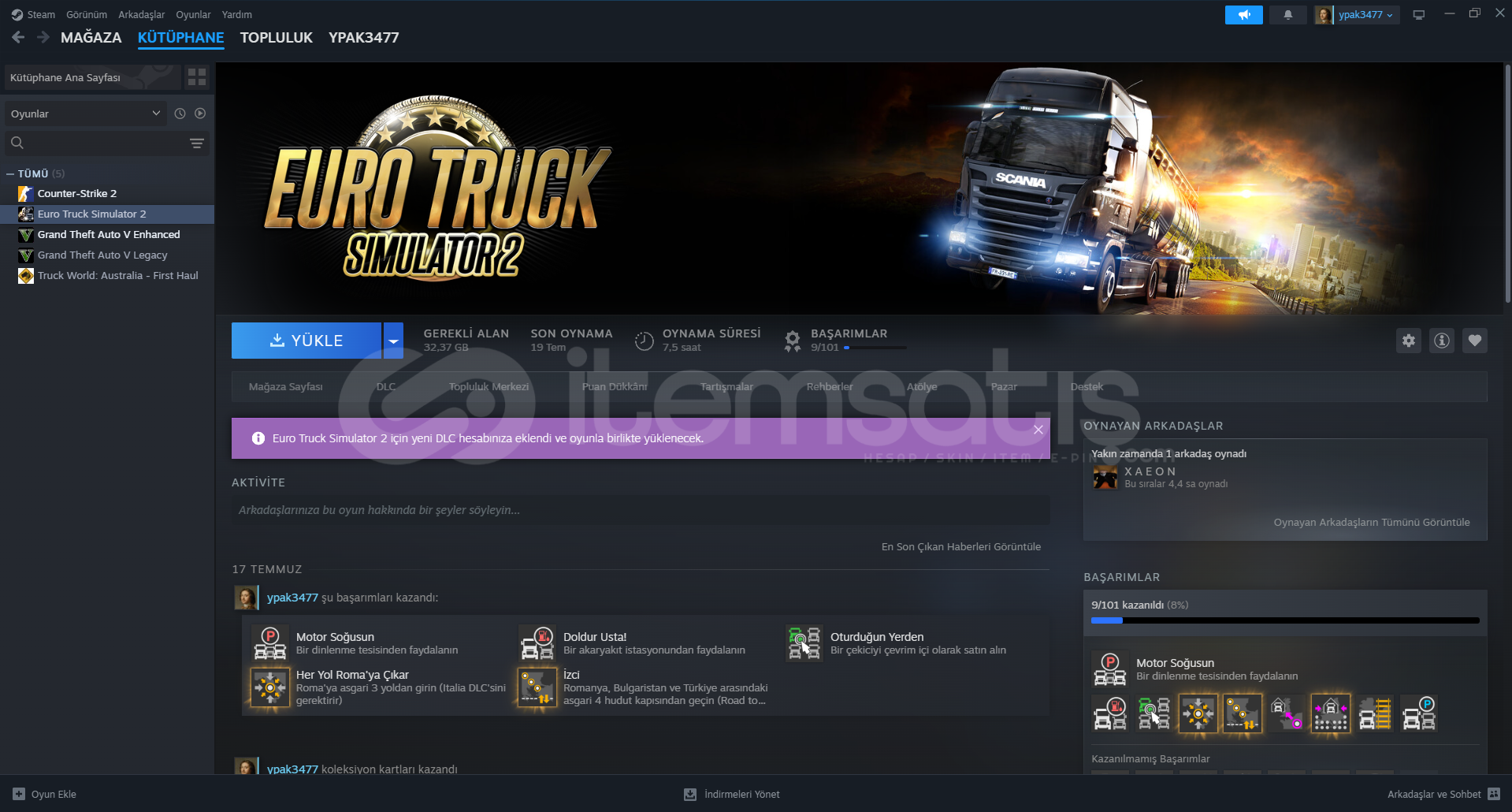
Task: Select Euro Truck Simulator 2 in list
Action: [108, 214]
